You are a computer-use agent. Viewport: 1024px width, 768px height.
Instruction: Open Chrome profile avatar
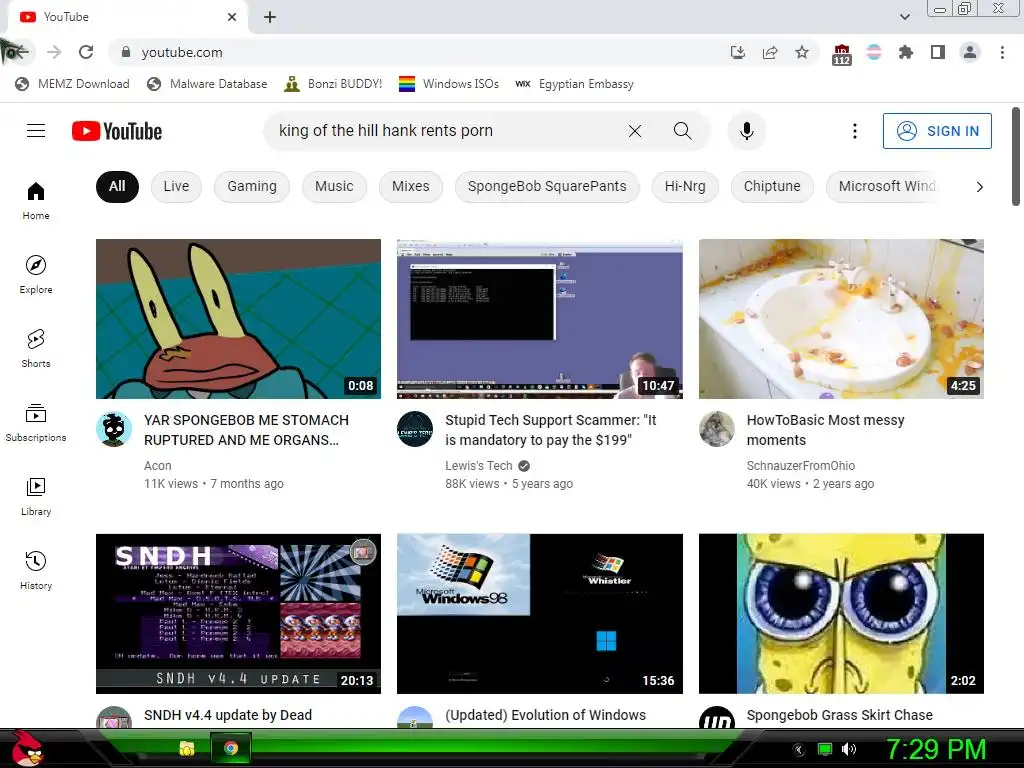[x=970, y=52]
